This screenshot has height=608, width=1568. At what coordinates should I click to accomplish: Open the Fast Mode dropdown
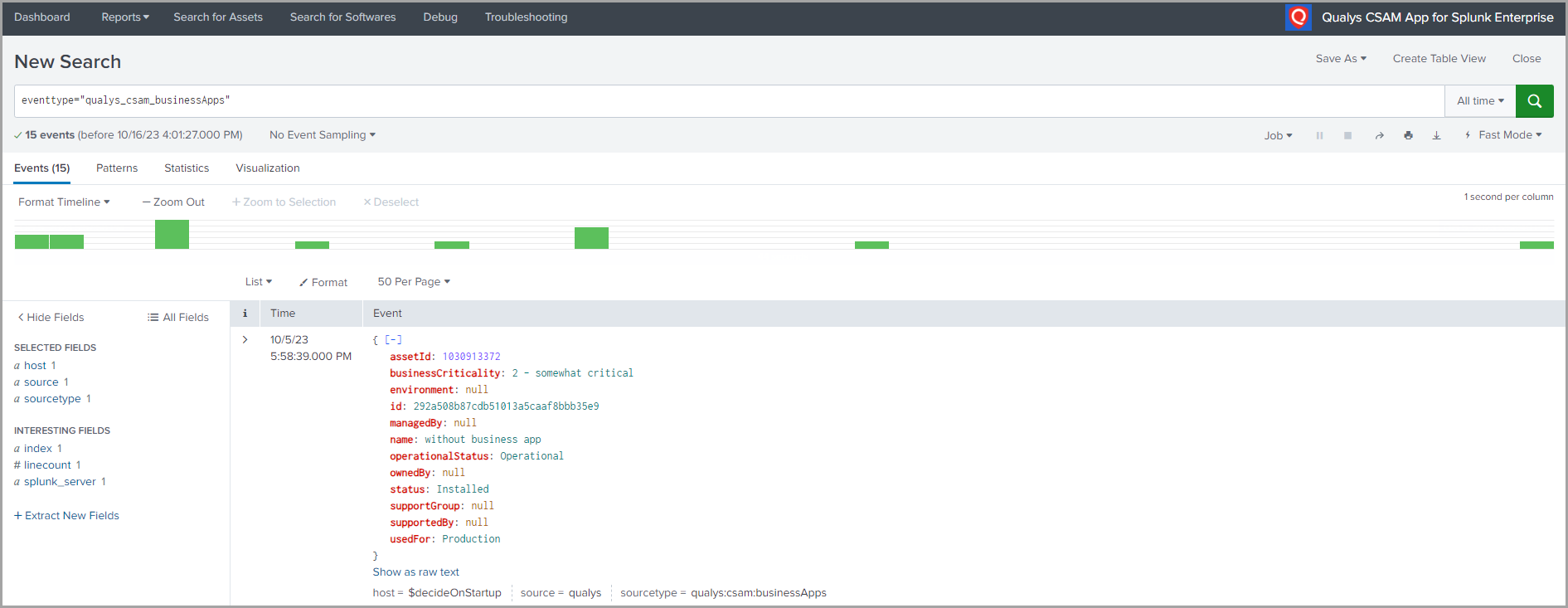tap(1503, 134)
